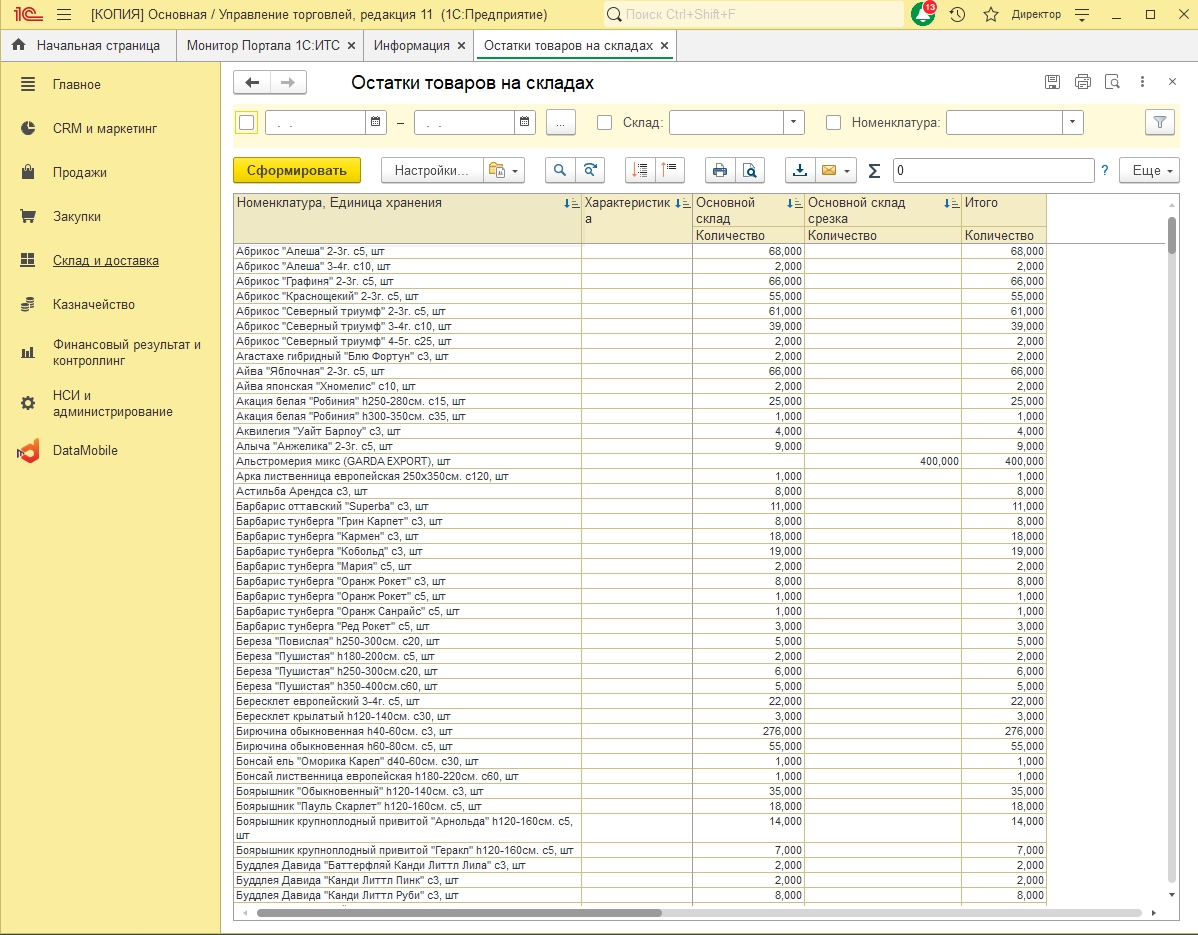
Task: Toggle period checkbox before date fields
Action: 247,122
